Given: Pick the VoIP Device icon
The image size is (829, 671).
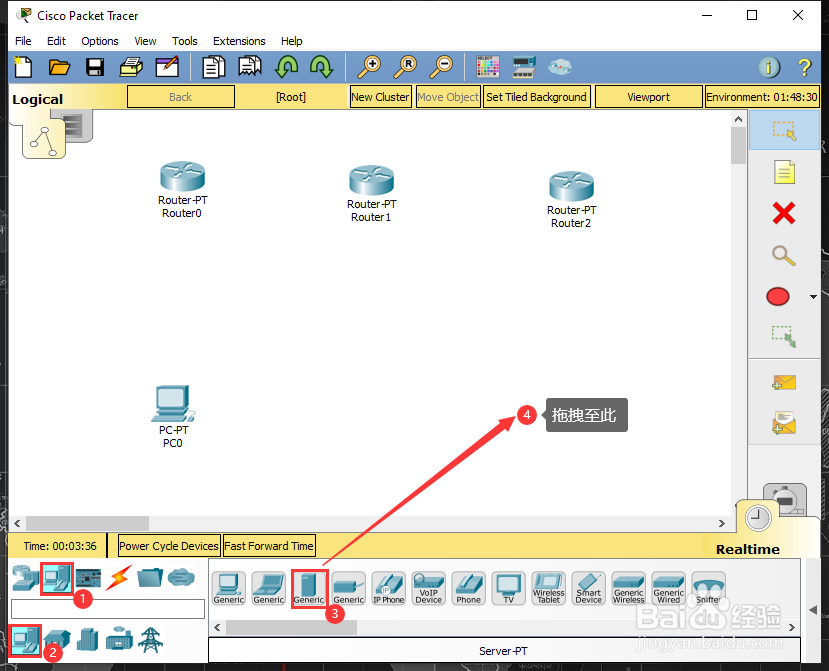Looking at the screenshot, I should coord(429,588).
